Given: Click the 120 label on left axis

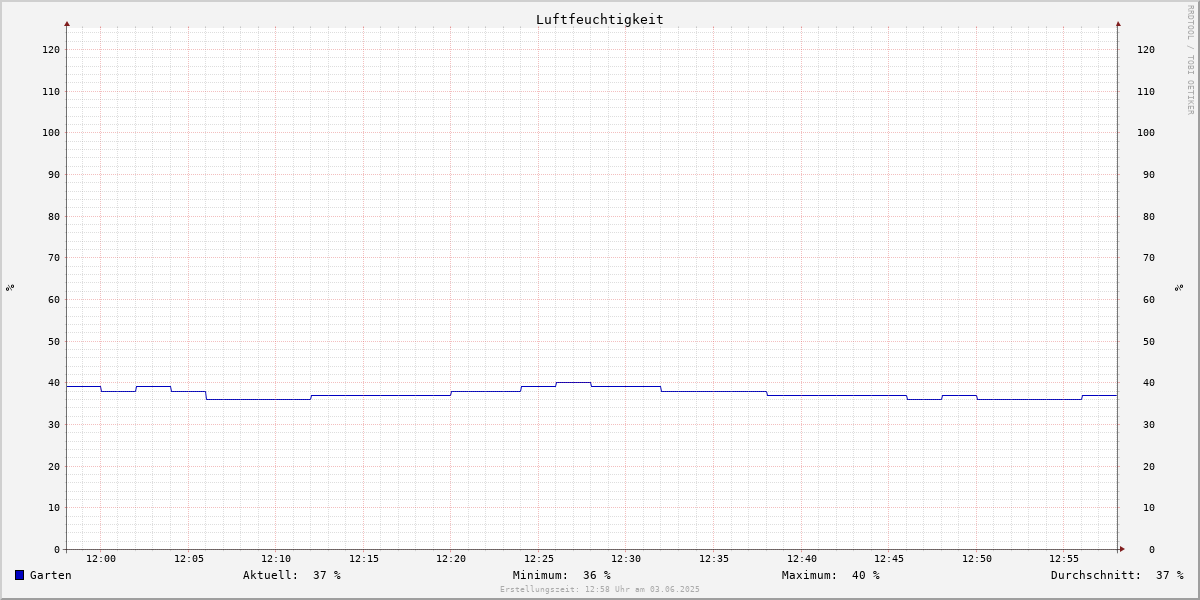Looking at the screenshot, I should click(x=51, y=49).
